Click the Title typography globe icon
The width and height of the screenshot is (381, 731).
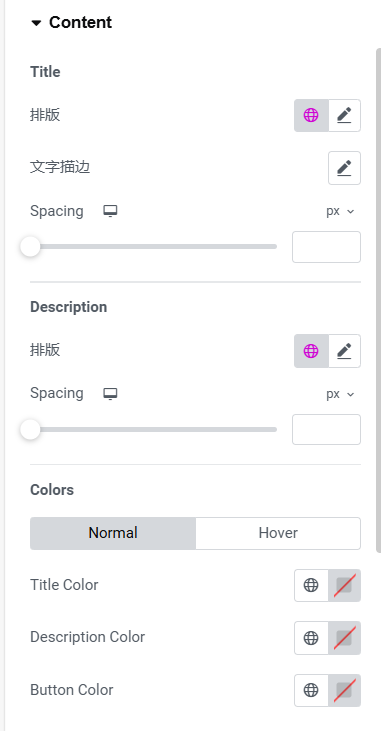coord(311,115)
